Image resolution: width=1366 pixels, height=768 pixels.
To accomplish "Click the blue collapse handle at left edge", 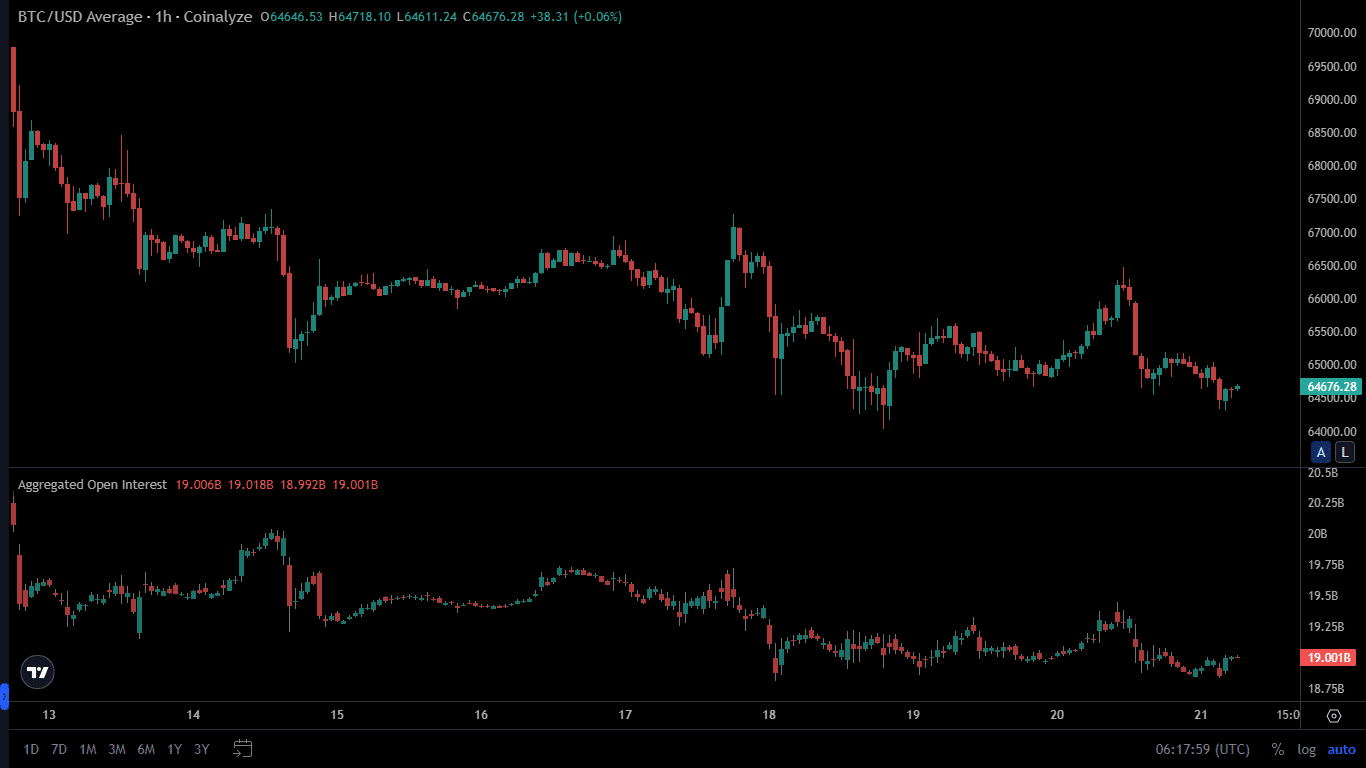I will 4,696.
